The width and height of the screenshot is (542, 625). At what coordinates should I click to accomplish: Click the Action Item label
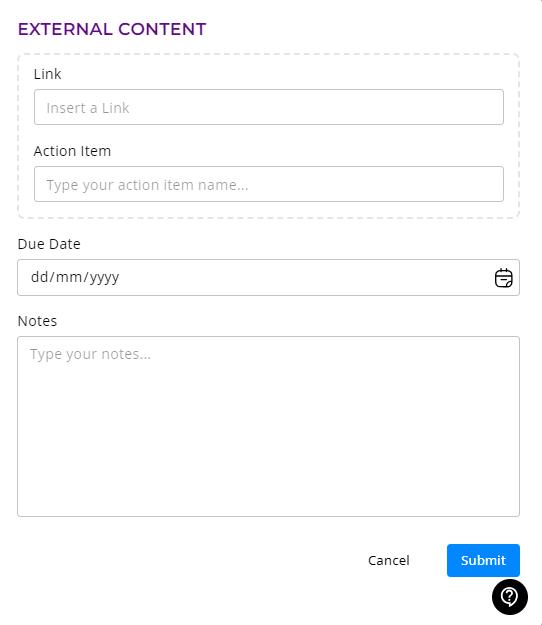click(72, 151)
